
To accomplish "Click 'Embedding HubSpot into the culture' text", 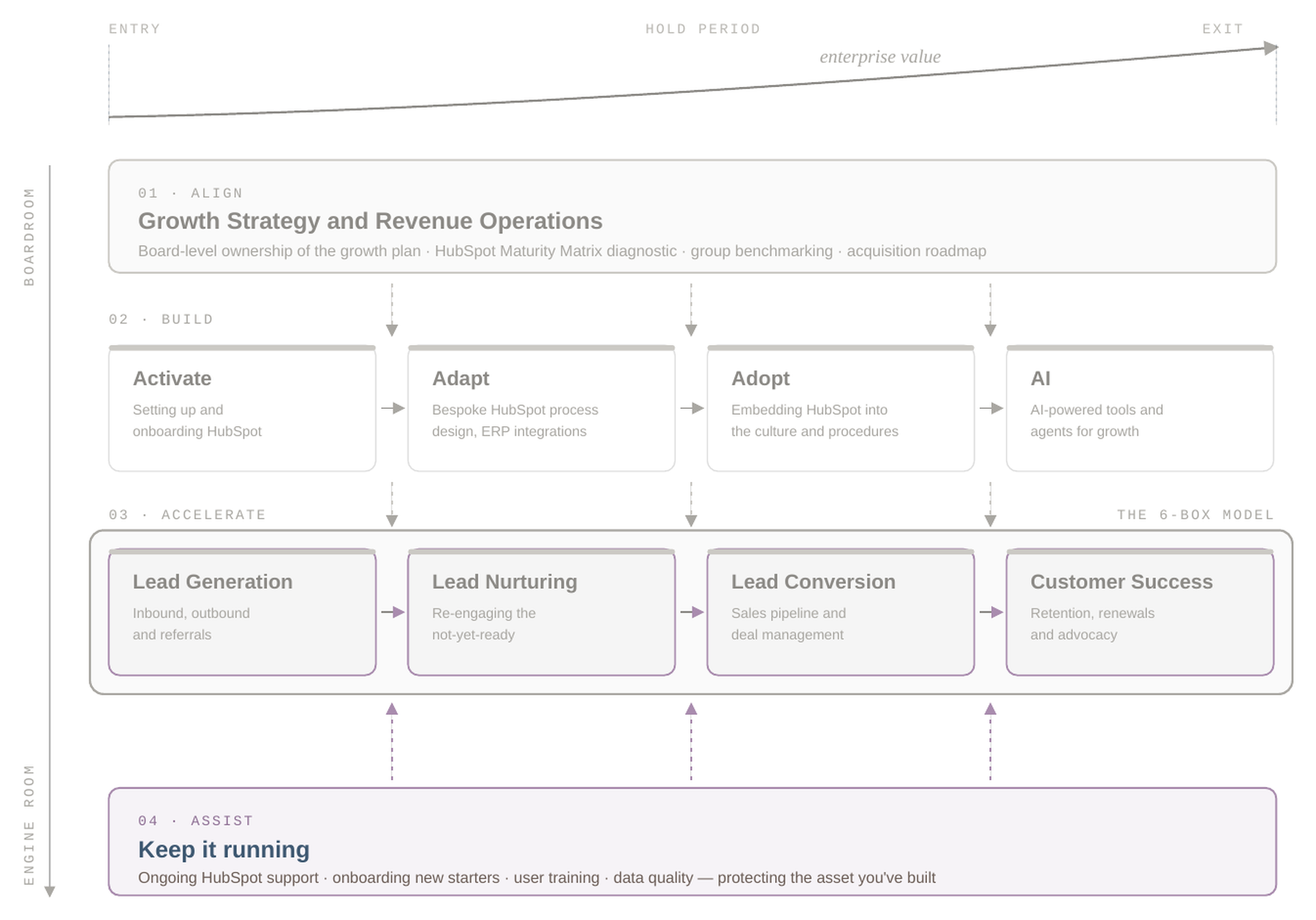I will [x=814, y=421].
